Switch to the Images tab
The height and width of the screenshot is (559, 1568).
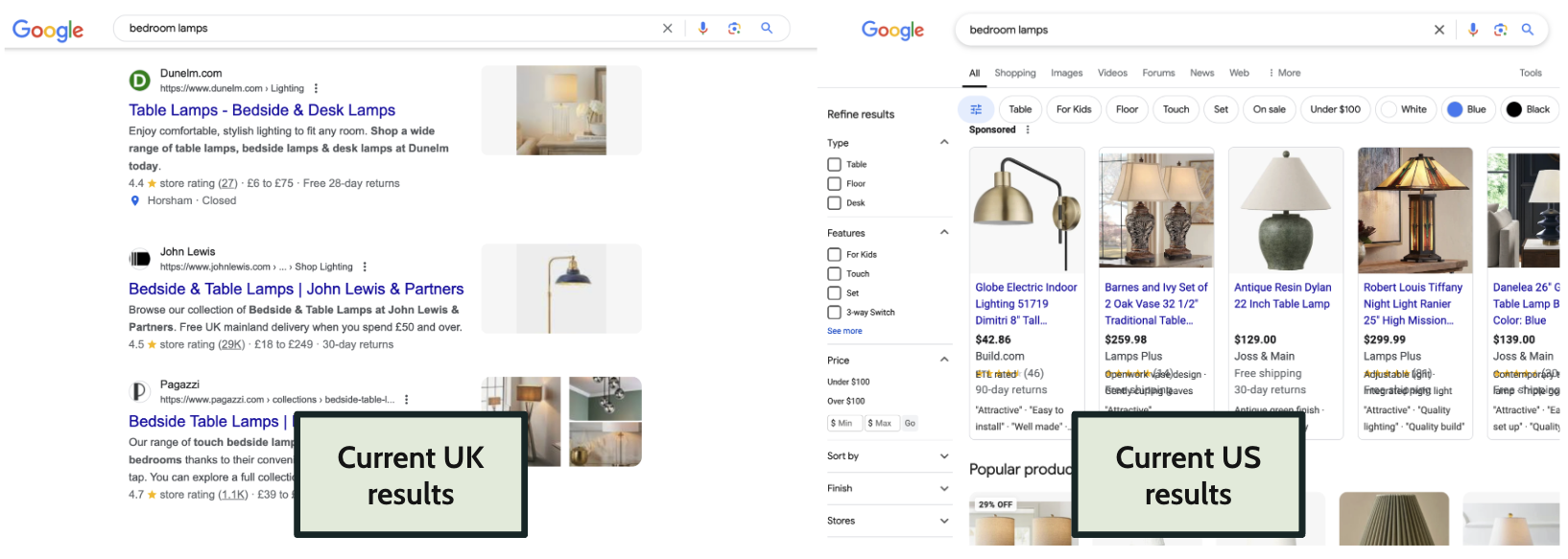1066,73
